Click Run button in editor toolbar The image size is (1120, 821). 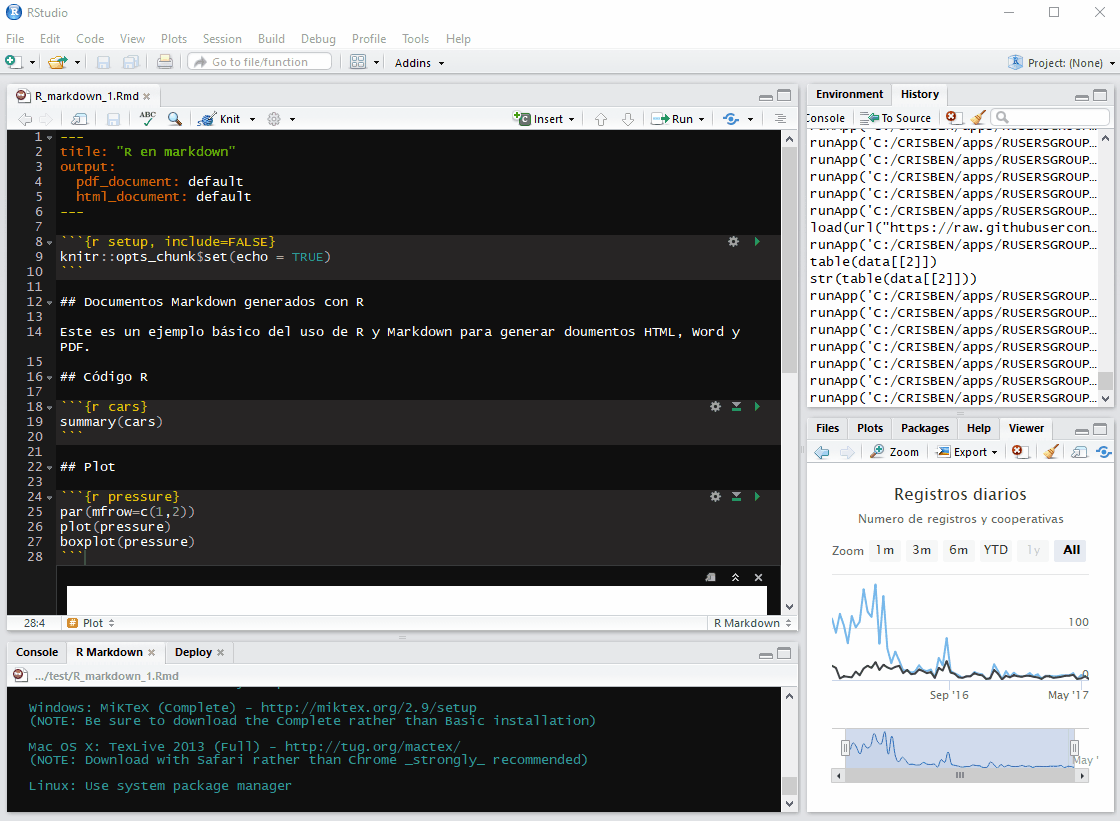click(x=671, y=119)
